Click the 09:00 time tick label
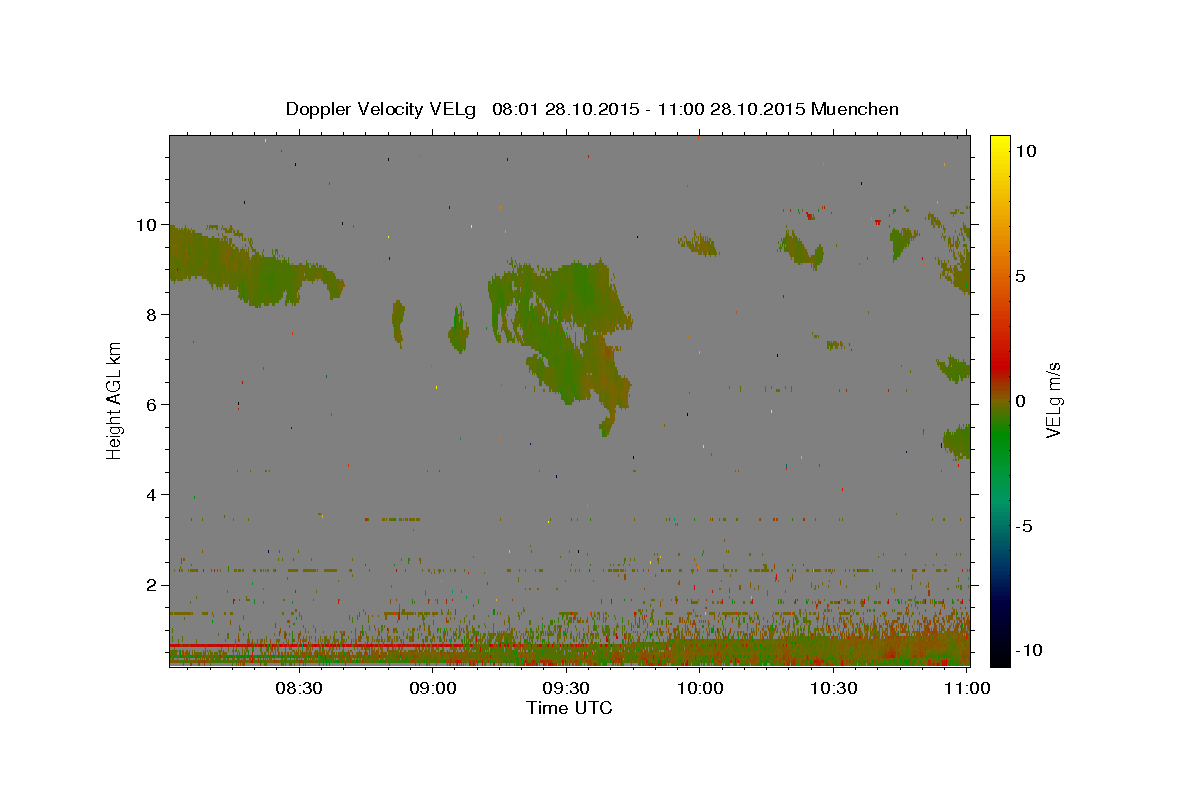Screen dimensions: 1200x800 coord(432,688)
